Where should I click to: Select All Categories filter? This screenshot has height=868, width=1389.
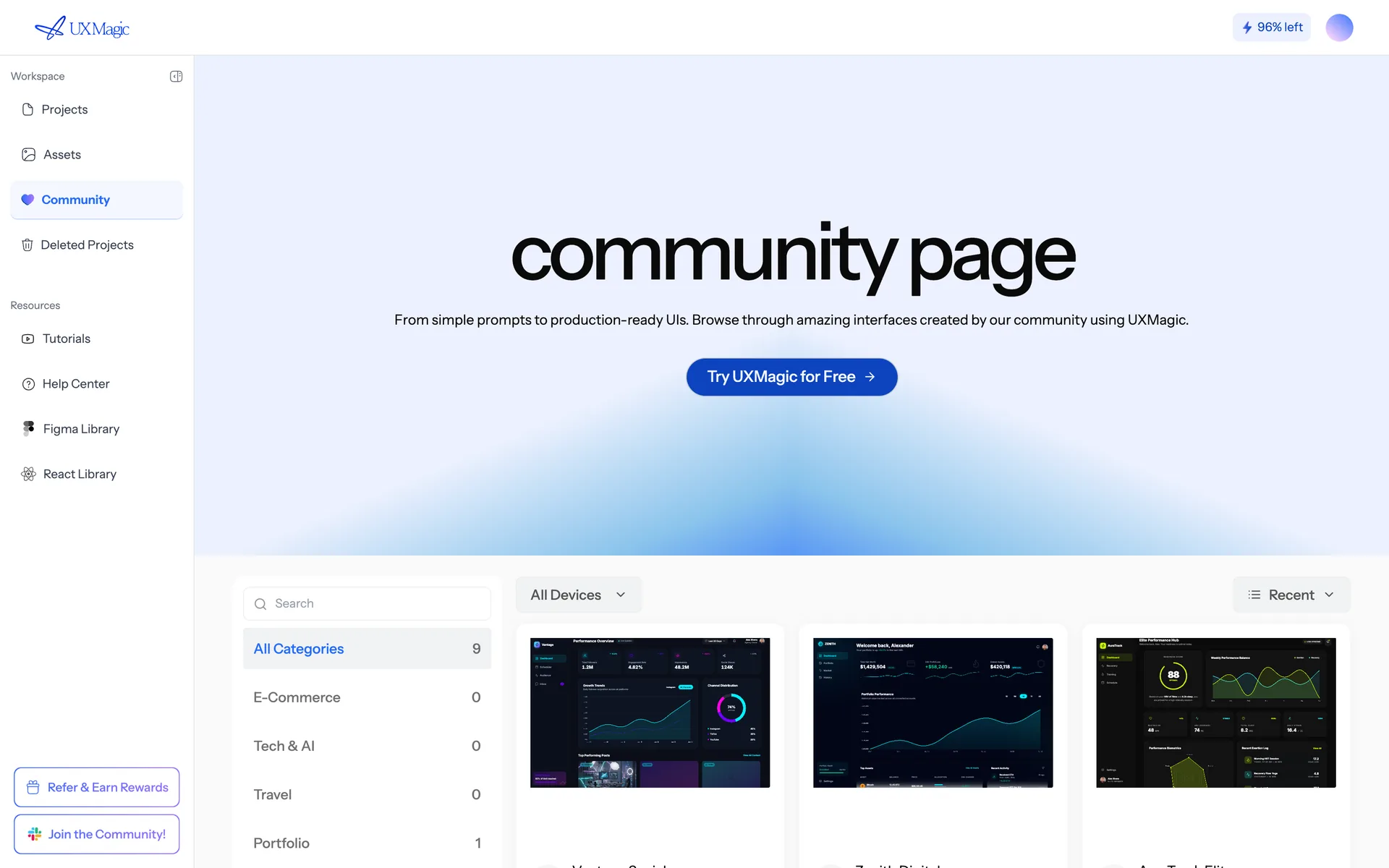(x=367, y=649)
